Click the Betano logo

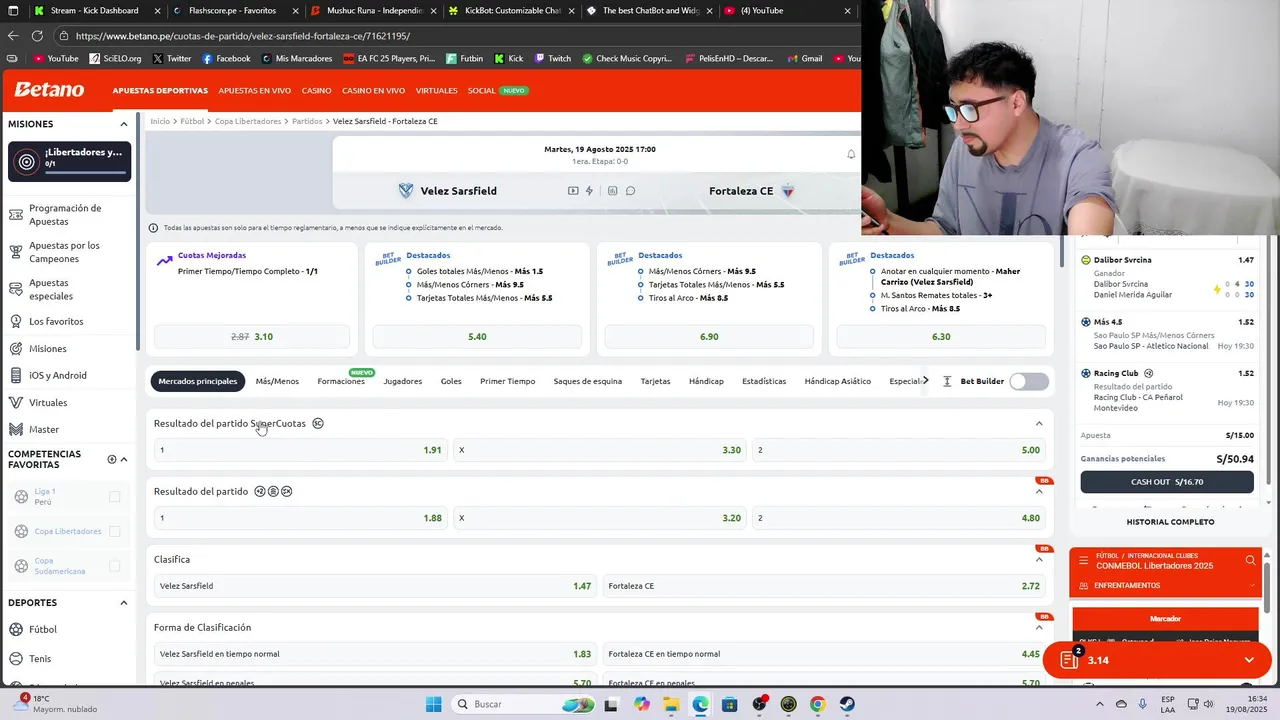coord(49,90)
